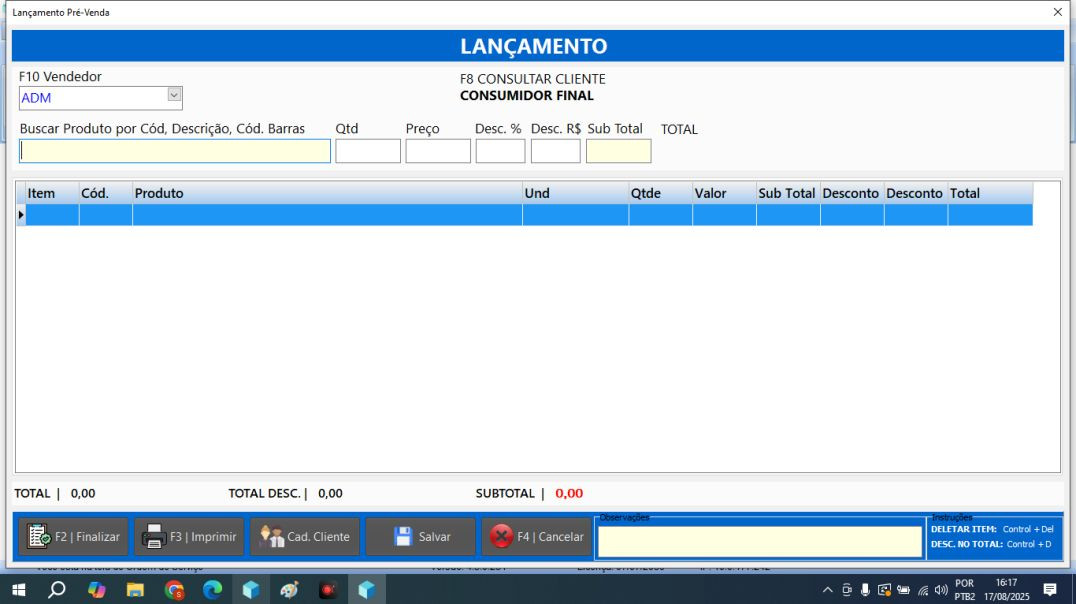Click the Salvar floppy disk icon
Screen dimensions: 1076x604
coord(403,537)
